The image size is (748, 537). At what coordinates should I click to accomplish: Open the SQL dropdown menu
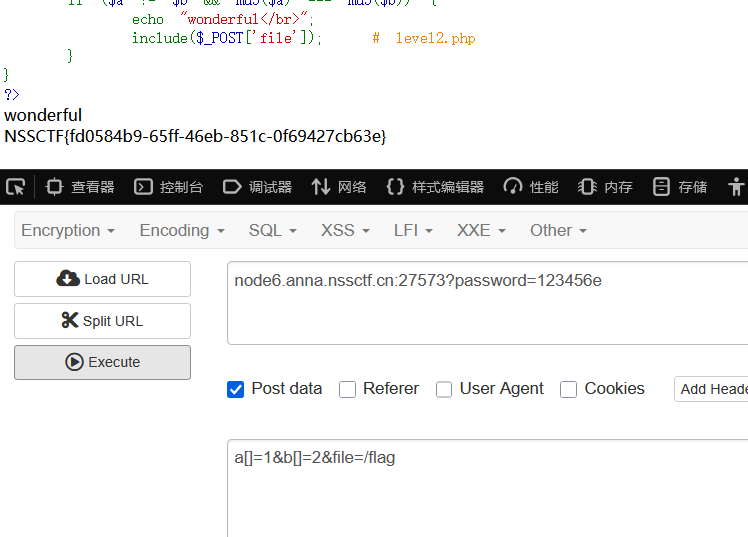[273, 230]
